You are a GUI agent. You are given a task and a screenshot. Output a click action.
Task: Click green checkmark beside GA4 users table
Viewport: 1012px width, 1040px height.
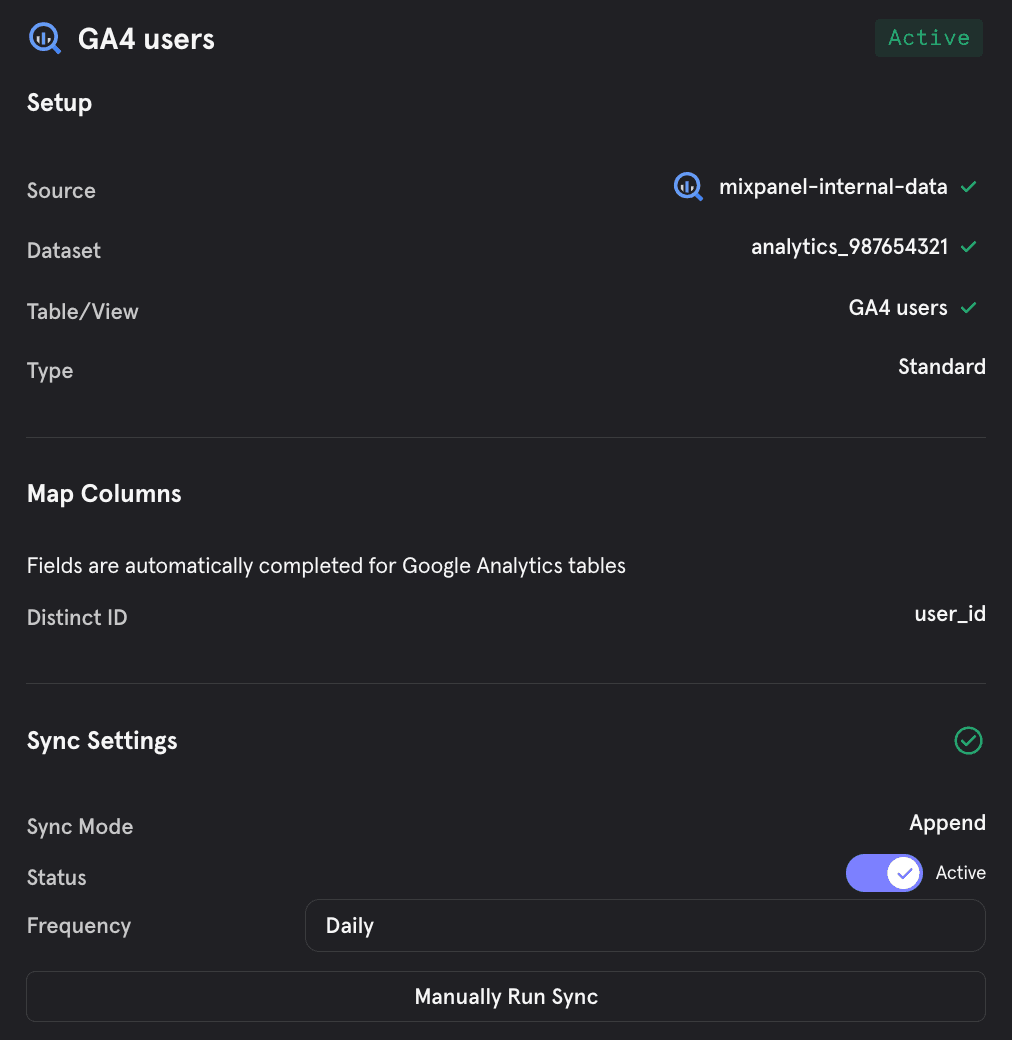968,308
